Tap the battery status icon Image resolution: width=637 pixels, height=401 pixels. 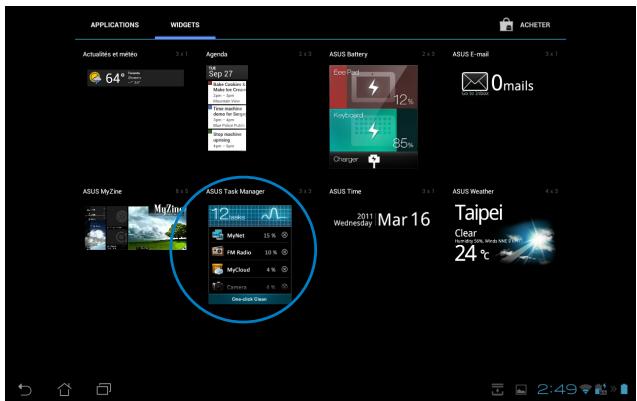tap(624, 389)
